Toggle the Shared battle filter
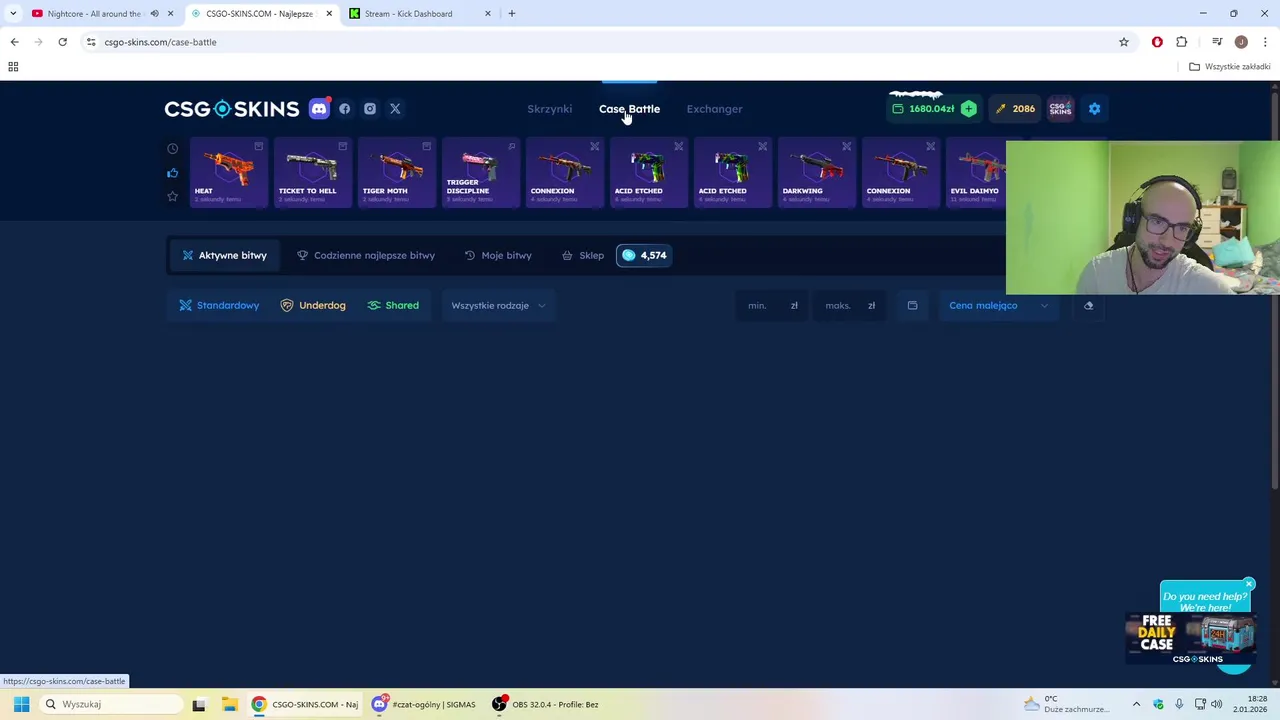The image size is (1280, 720). (x=393, y=306)
